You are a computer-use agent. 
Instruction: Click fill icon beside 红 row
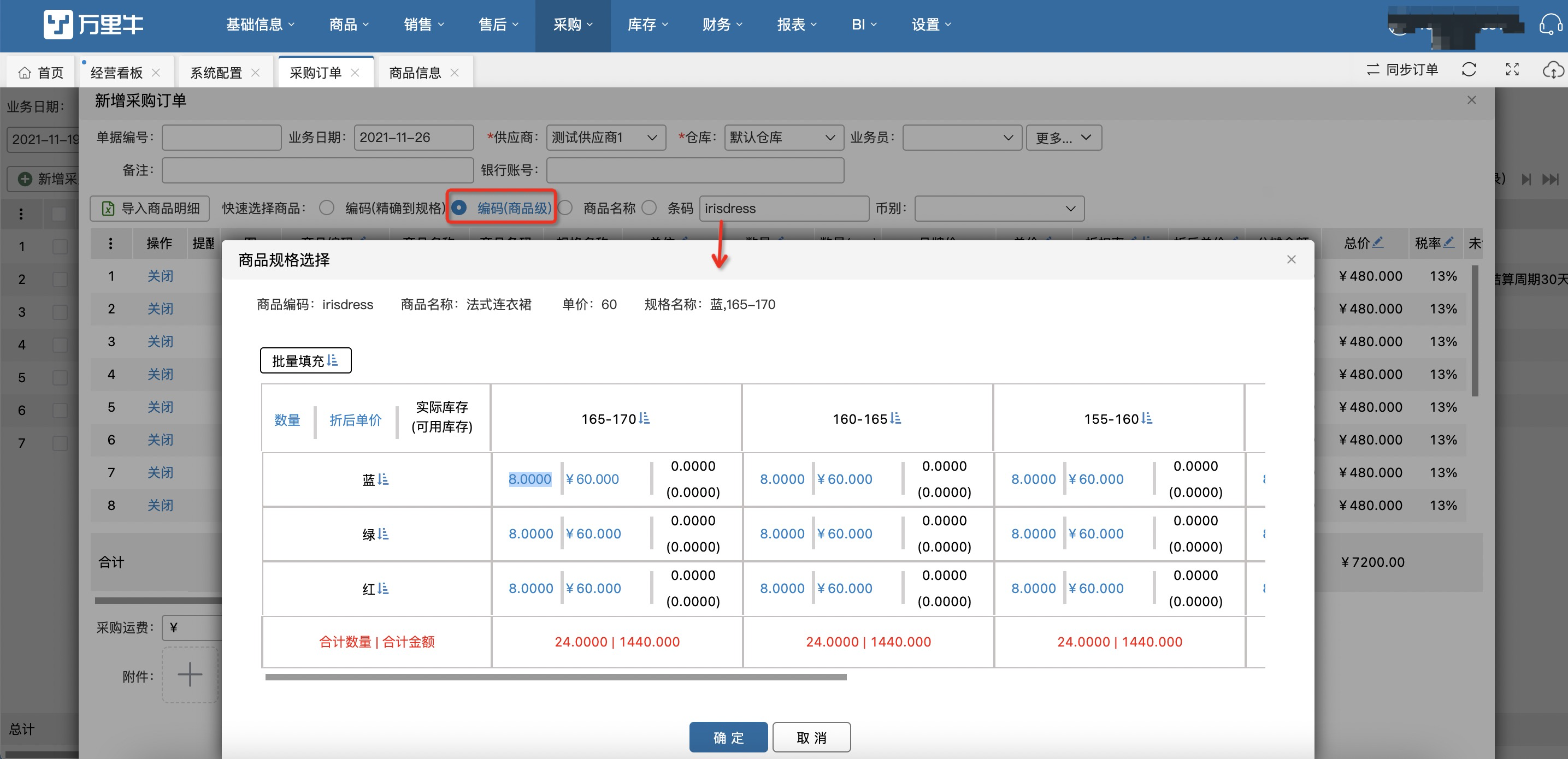pos(383,589)
